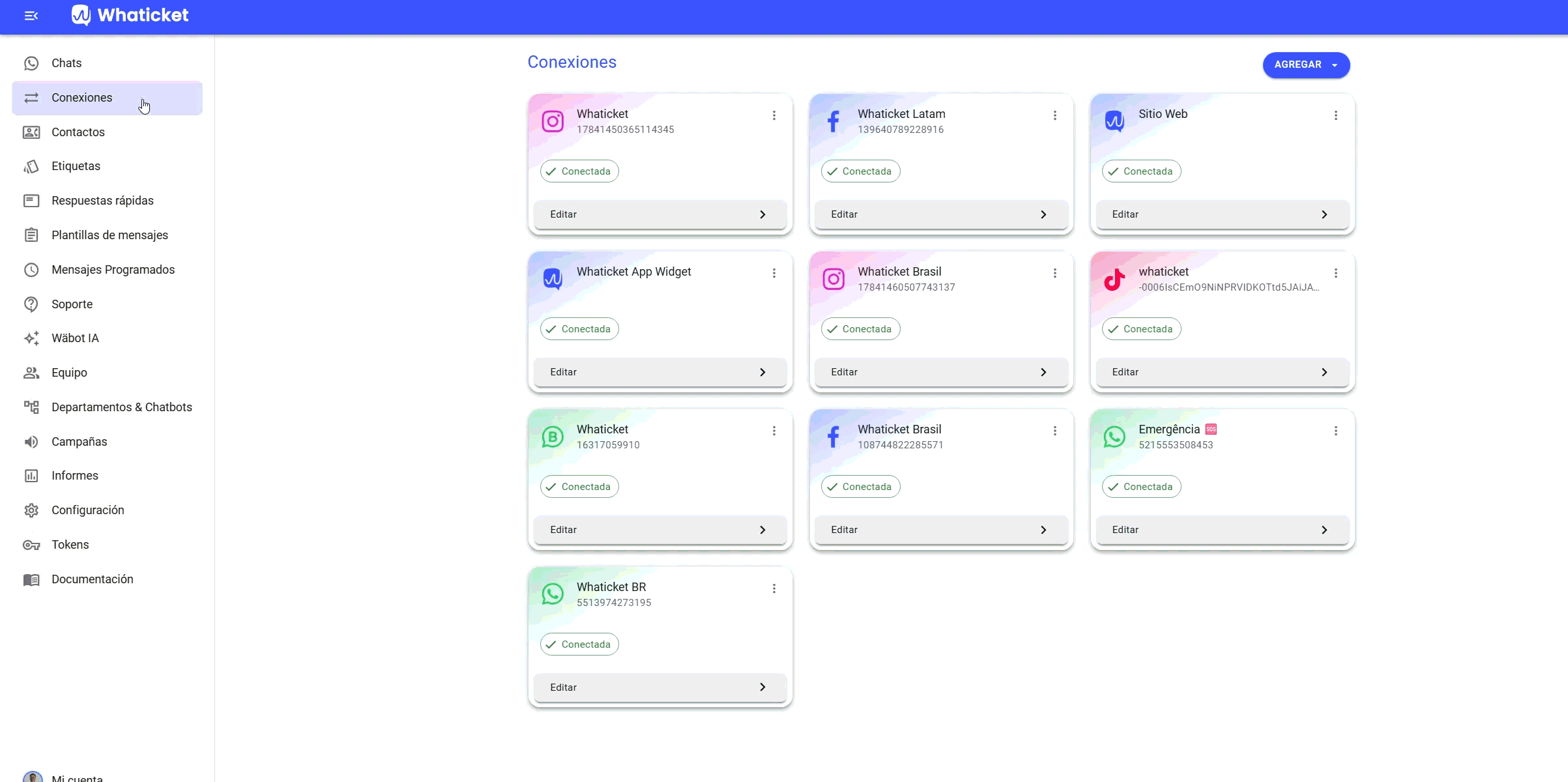This screenshot has height=782, width=1568.
Task: Click the Sitio Web widget icon
Action: (1114, 121)
